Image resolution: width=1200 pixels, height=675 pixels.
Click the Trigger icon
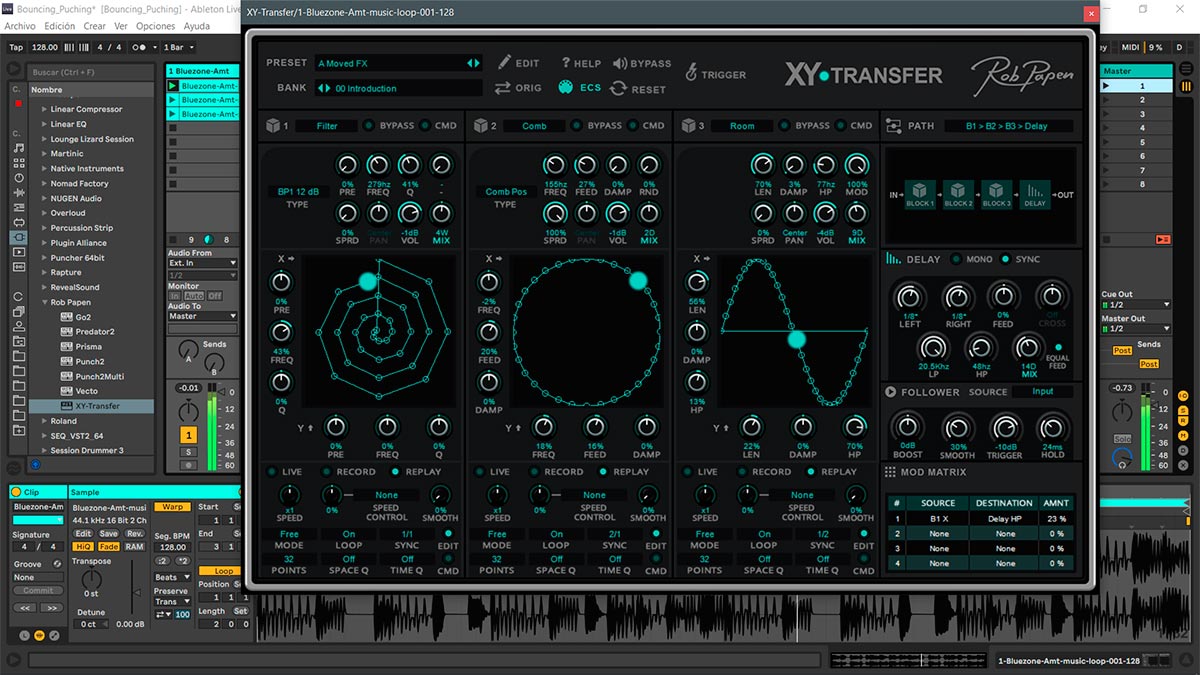pyautogui.click(x=691, y=72)
